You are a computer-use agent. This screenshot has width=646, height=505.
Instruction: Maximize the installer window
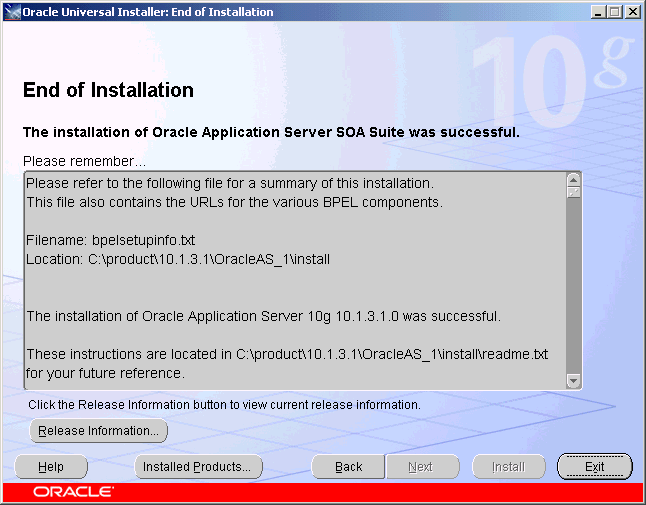click(x=615, y=12)
